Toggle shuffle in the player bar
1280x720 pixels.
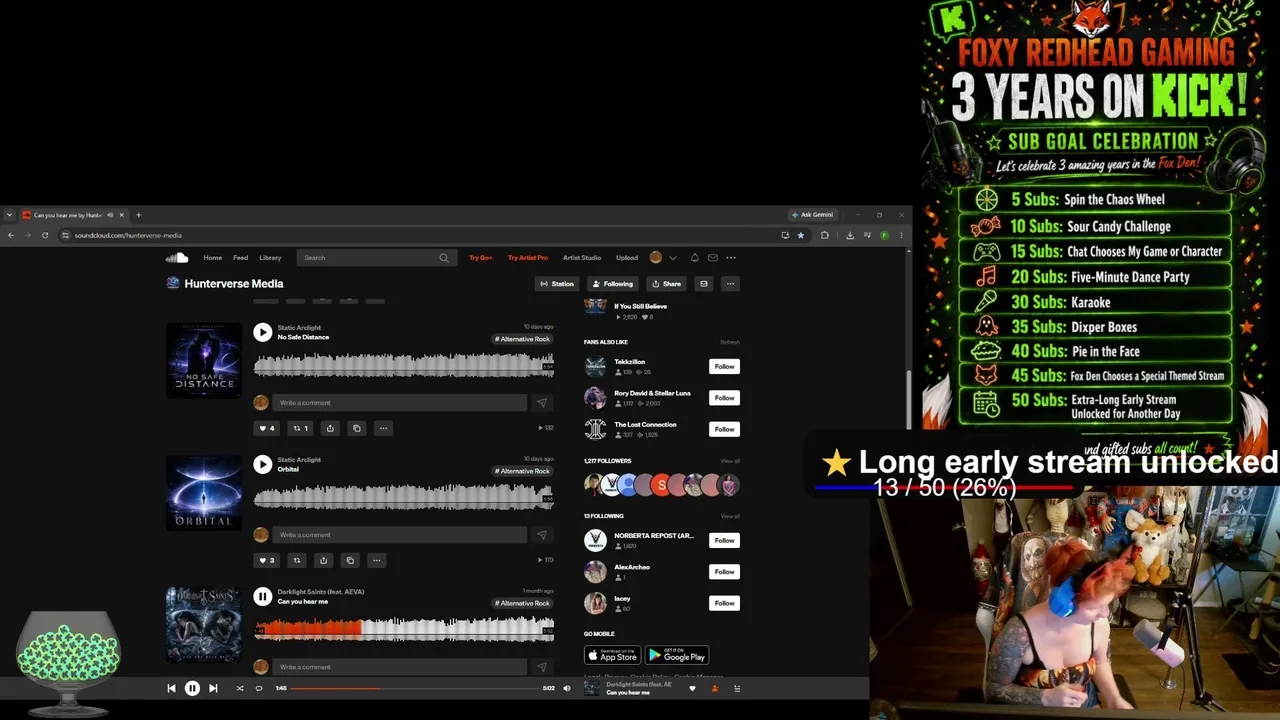point(239,688)
